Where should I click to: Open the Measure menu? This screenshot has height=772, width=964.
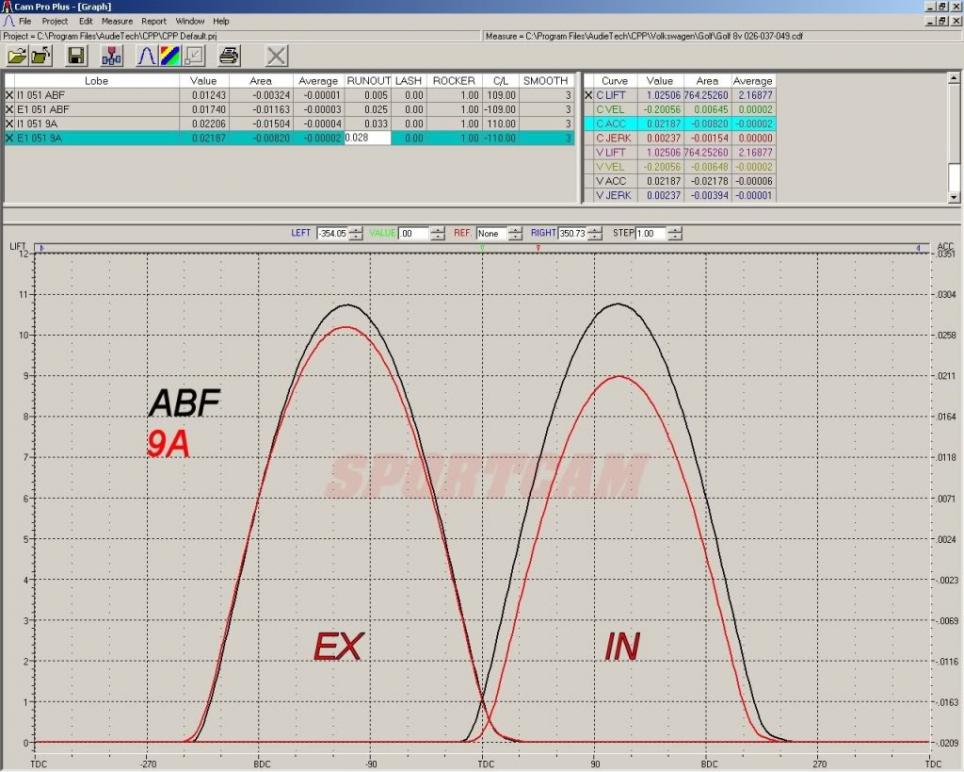117,21
